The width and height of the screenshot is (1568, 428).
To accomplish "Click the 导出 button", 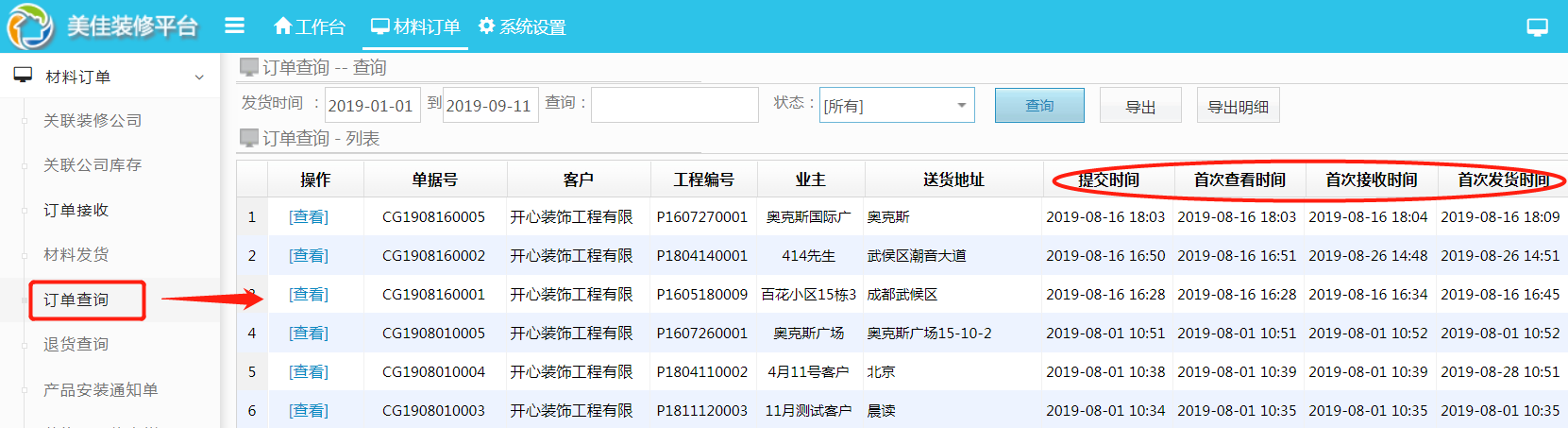I will 1140,107.
